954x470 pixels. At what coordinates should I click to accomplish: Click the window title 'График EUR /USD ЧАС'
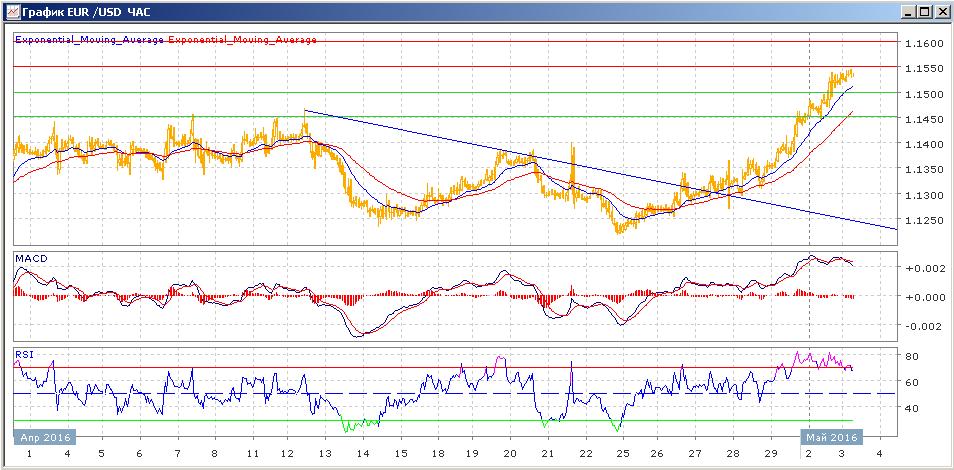pos(86,12)
